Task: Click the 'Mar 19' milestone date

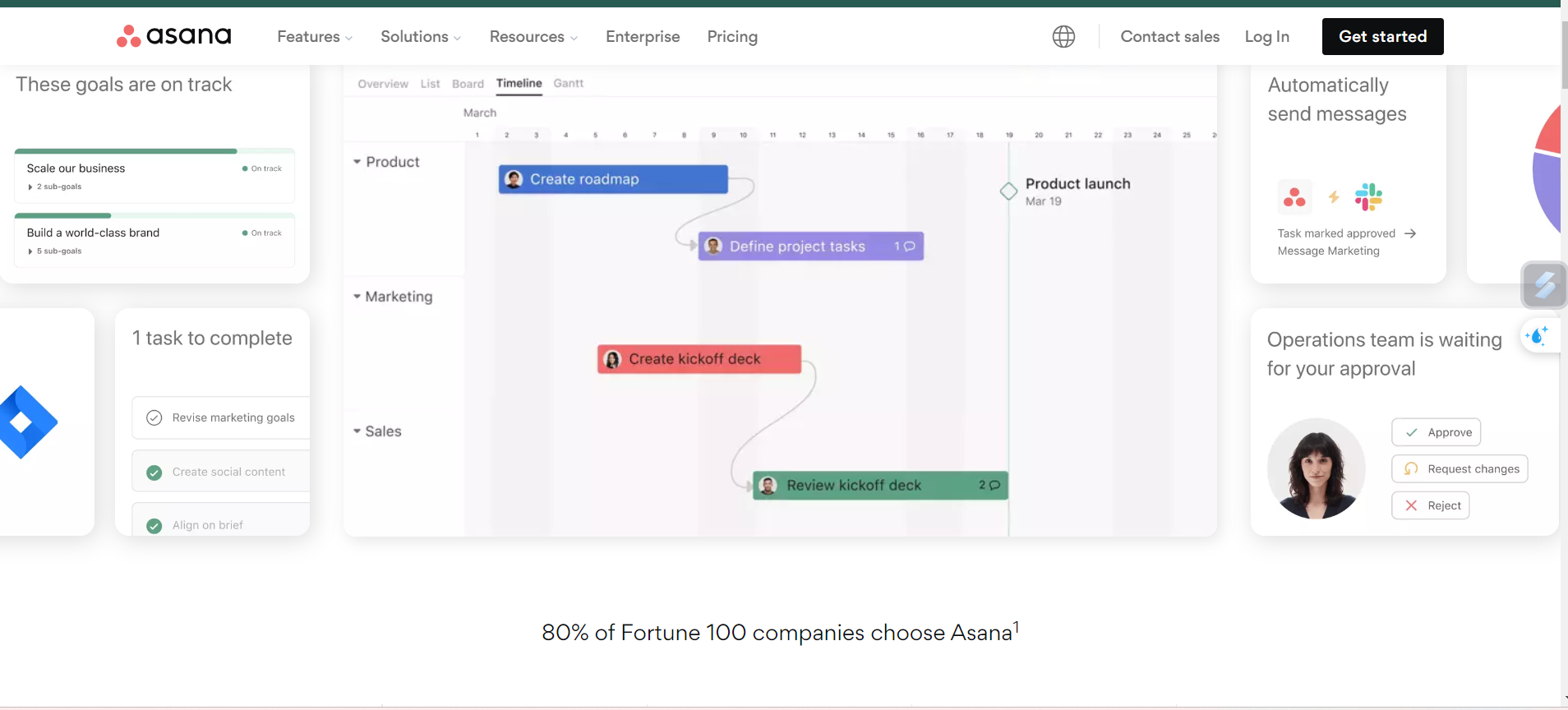Action: coord(1043,201)
